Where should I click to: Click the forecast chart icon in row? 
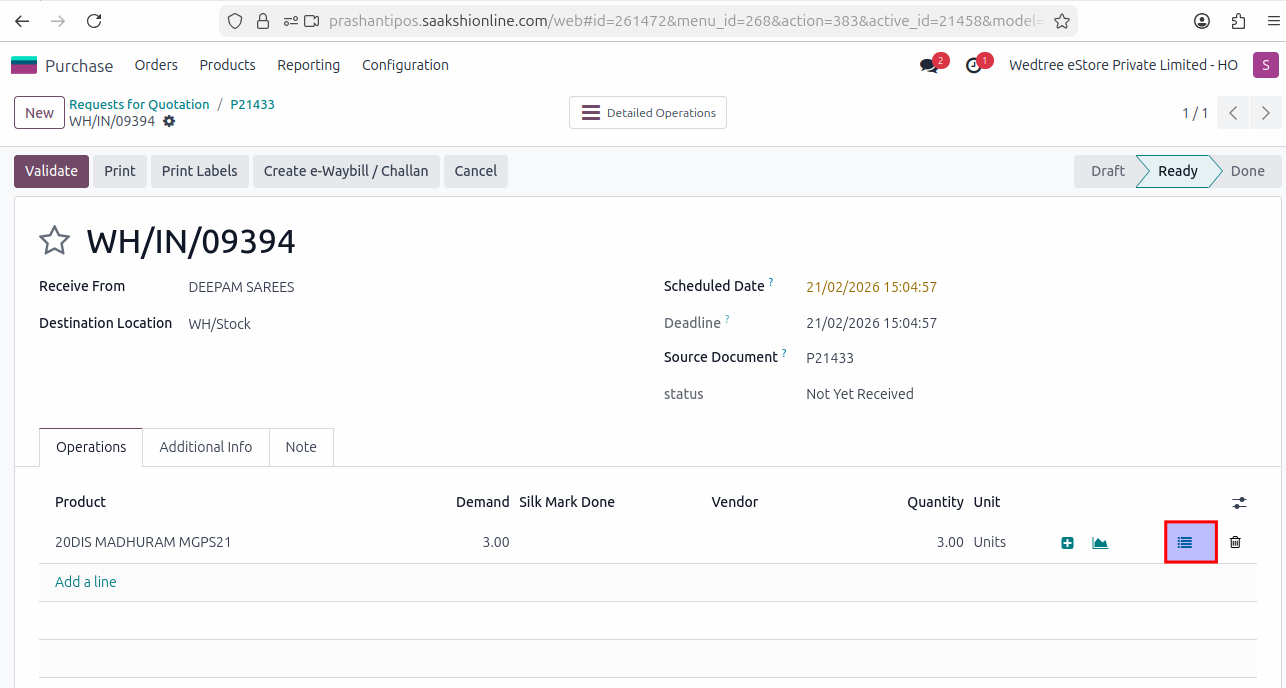click(x=1100, y=543)
